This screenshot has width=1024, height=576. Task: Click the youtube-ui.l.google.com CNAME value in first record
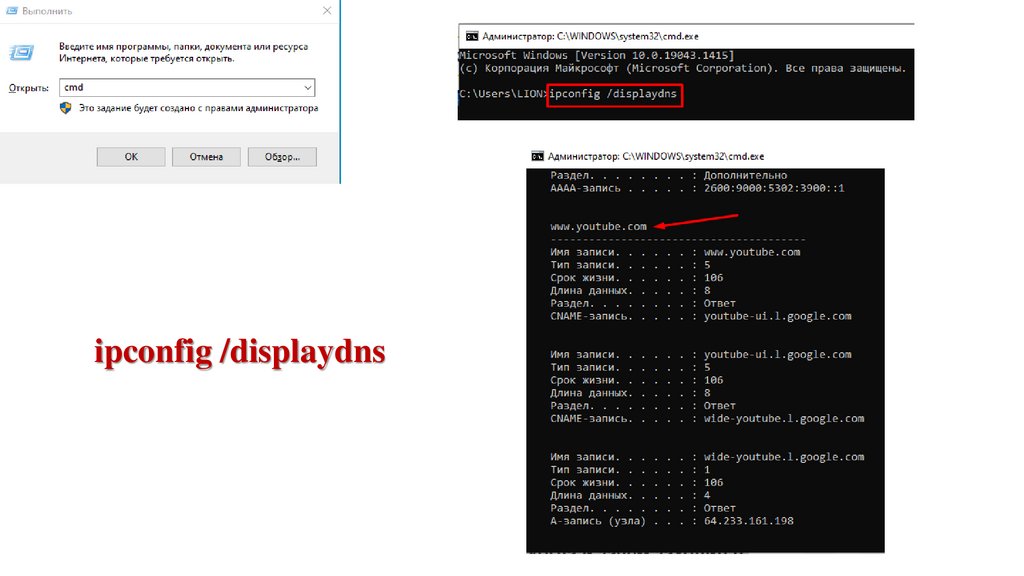click(777, 316)
